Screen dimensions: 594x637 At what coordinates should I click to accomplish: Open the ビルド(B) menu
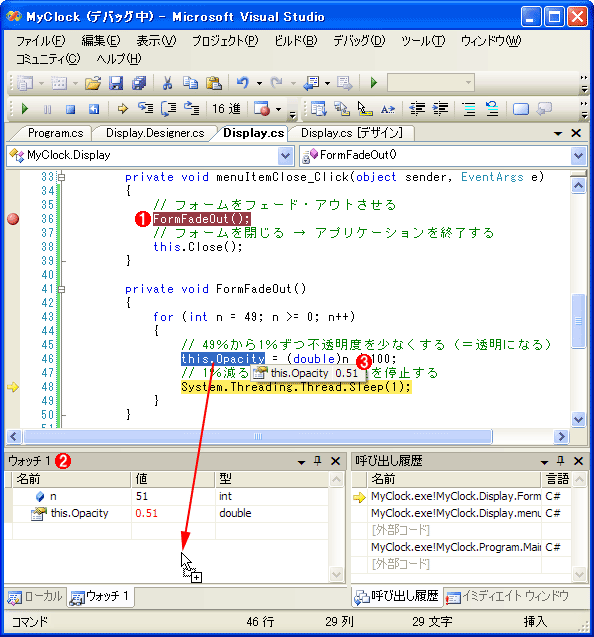295,41
